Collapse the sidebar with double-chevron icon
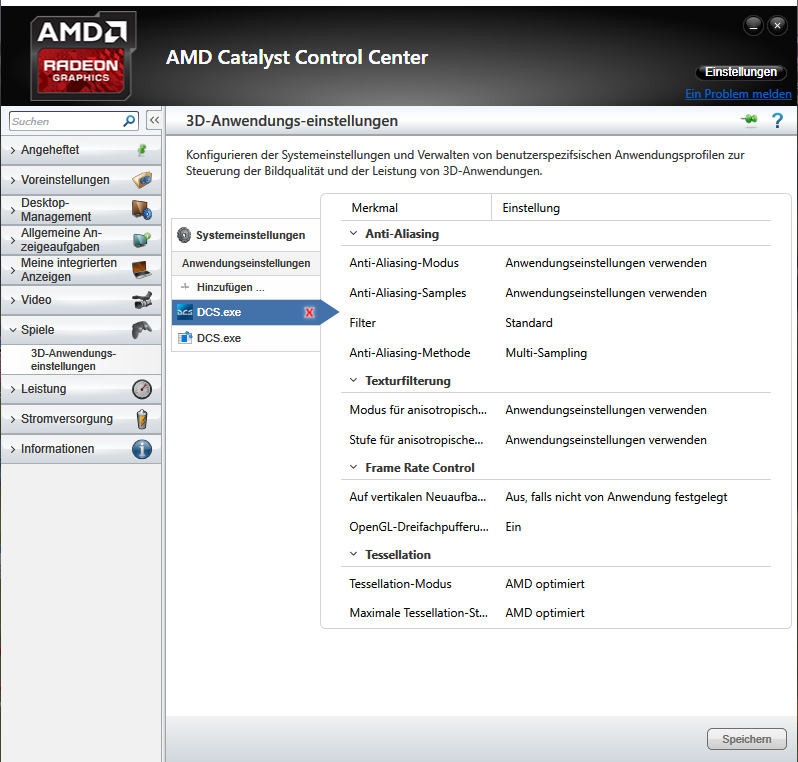Screen dimensions: 798x762 point(154,121)
